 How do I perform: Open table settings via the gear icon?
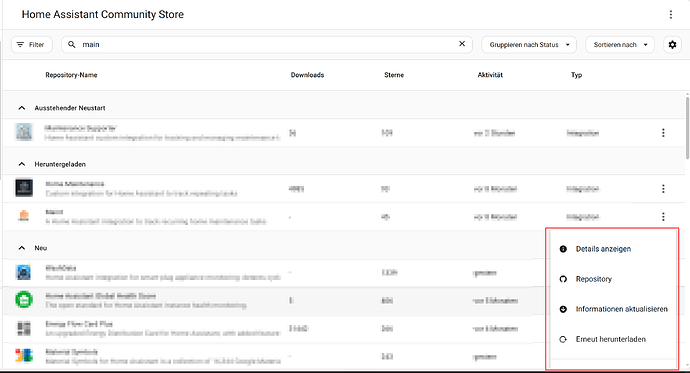click(x=672, y=45)
